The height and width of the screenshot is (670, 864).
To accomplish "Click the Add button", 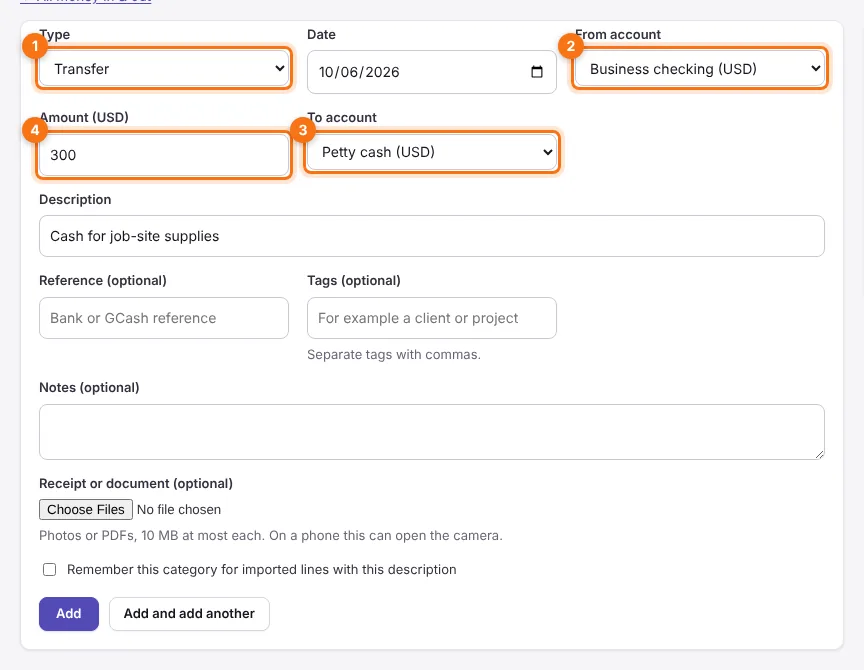I will coord(69,613).
